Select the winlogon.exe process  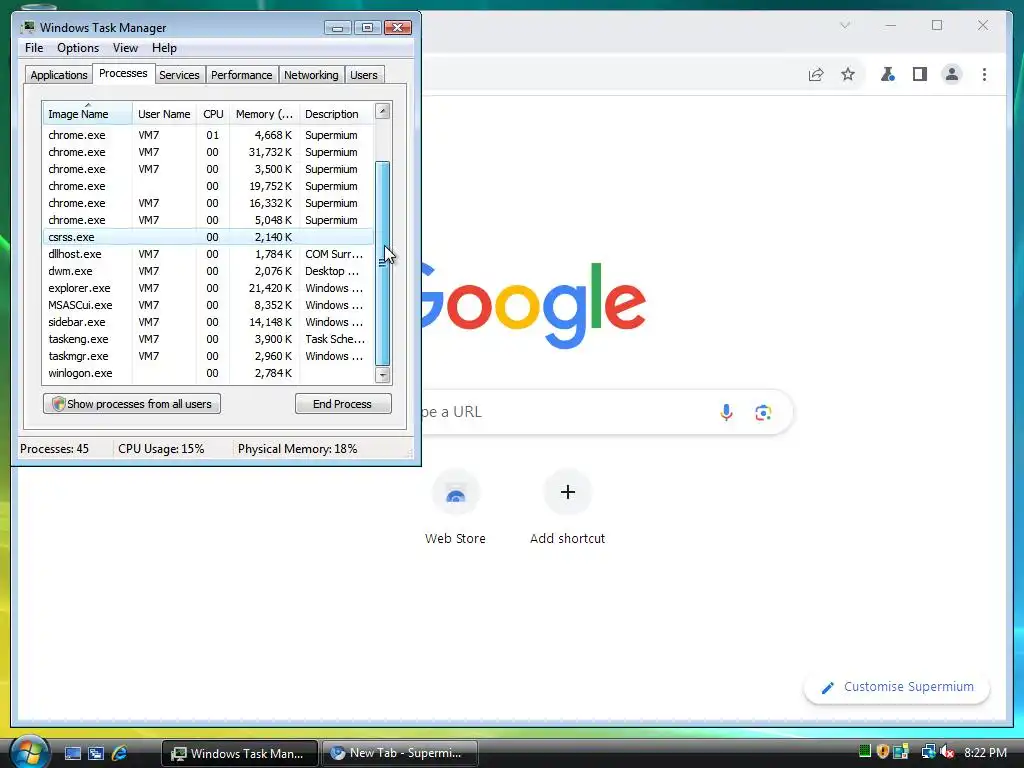(x=208, y=373)
